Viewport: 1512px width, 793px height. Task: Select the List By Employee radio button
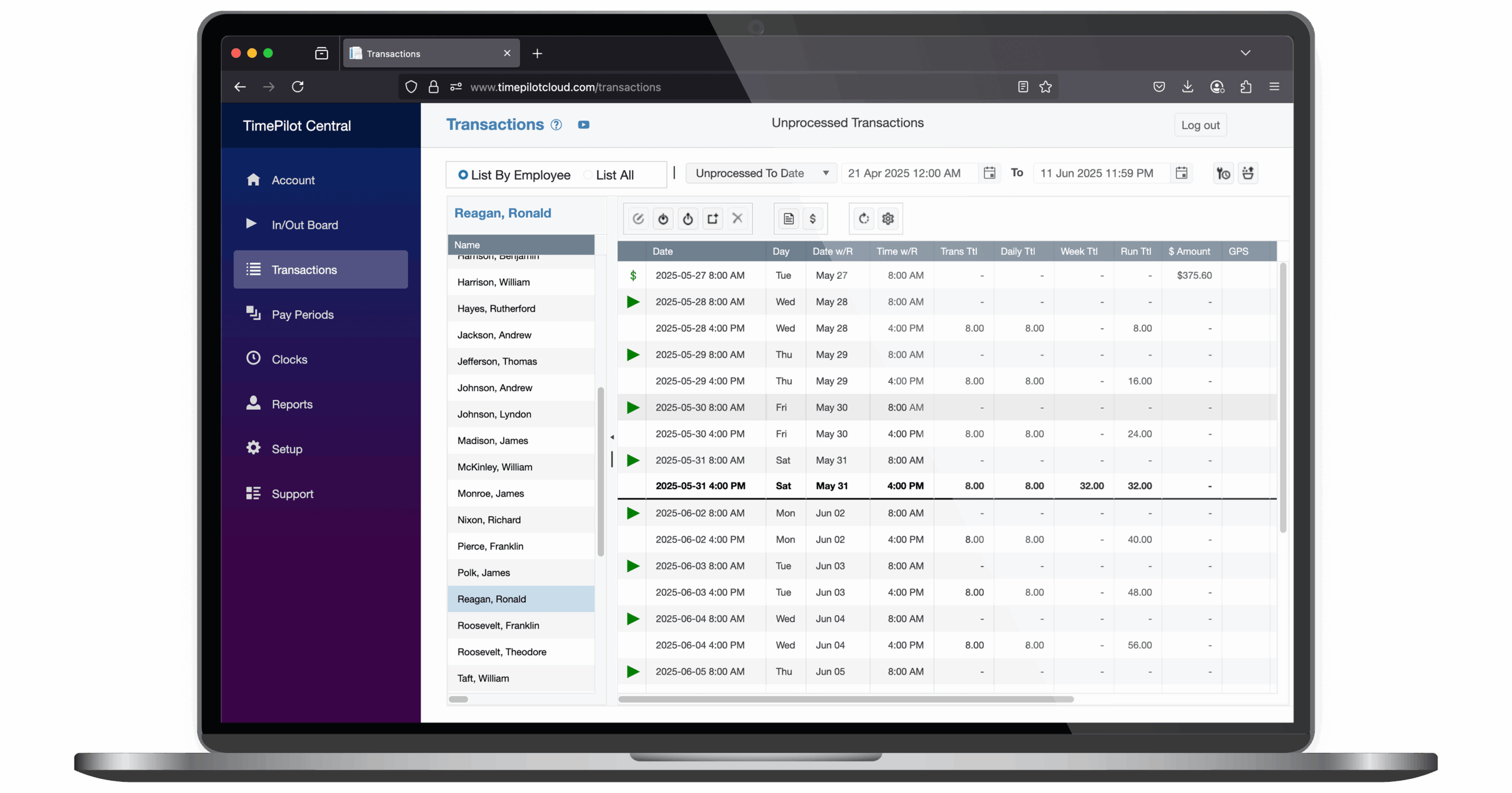coord(463,175)
